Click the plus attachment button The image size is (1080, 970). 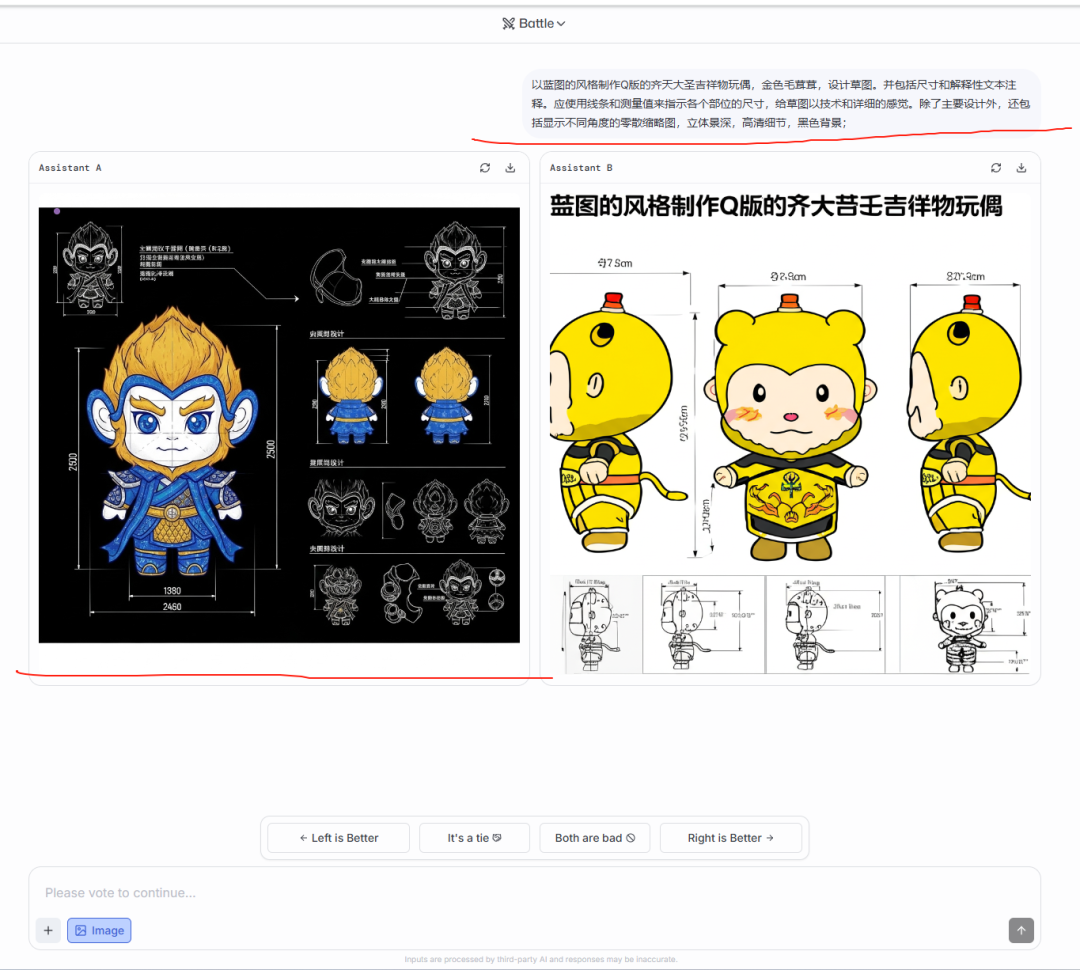coord(48,930)
